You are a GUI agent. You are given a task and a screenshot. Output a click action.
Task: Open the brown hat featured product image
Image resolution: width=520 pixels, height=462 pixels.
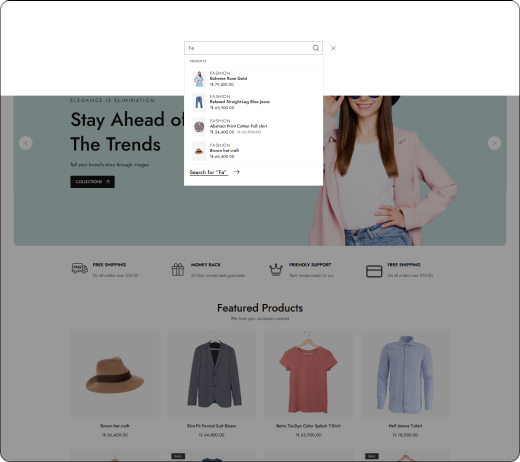115,375
